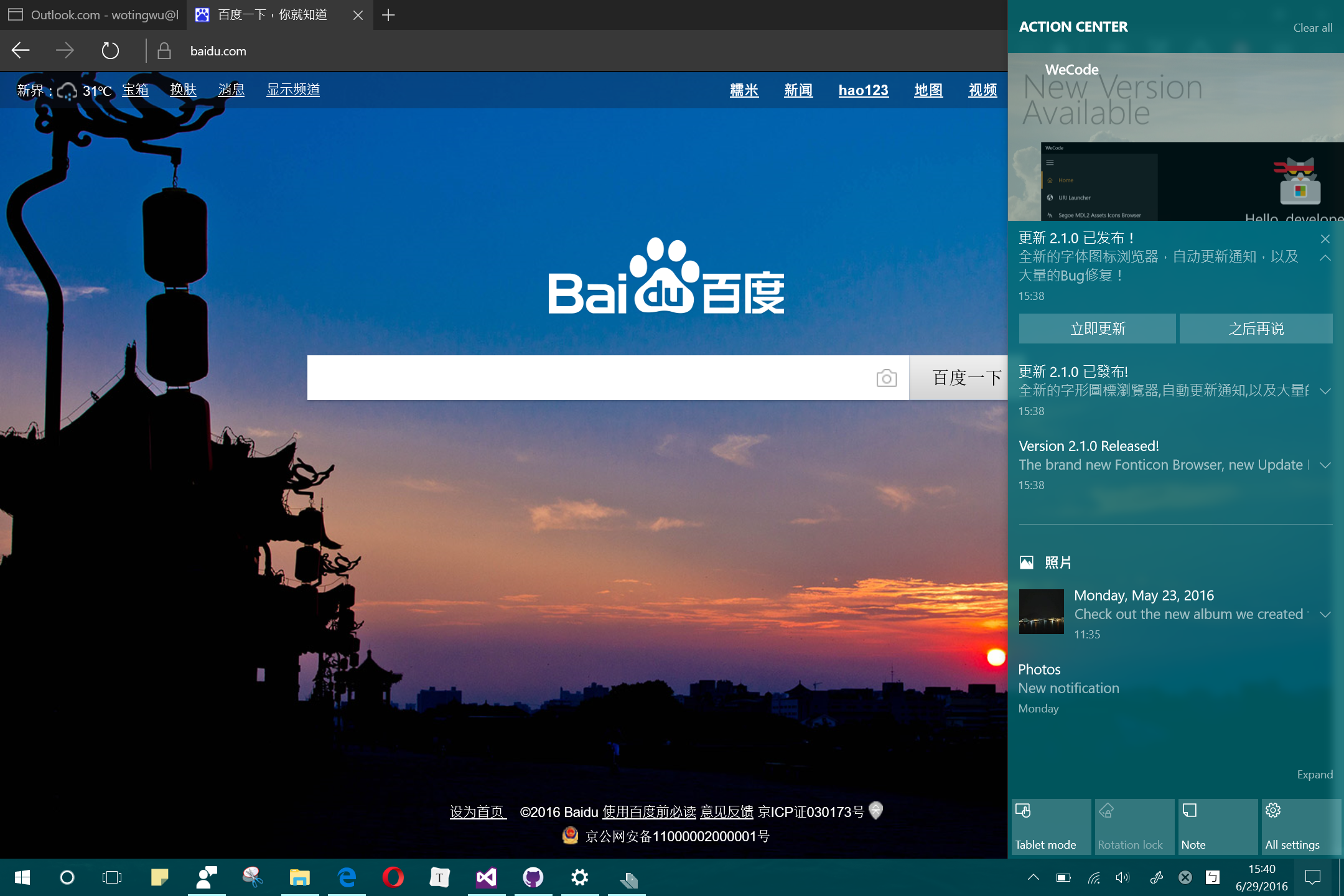The width and height of the screenshot is (1344, 896).
Task: Open the Typora taskbar icon
Action: coord(440,877)
